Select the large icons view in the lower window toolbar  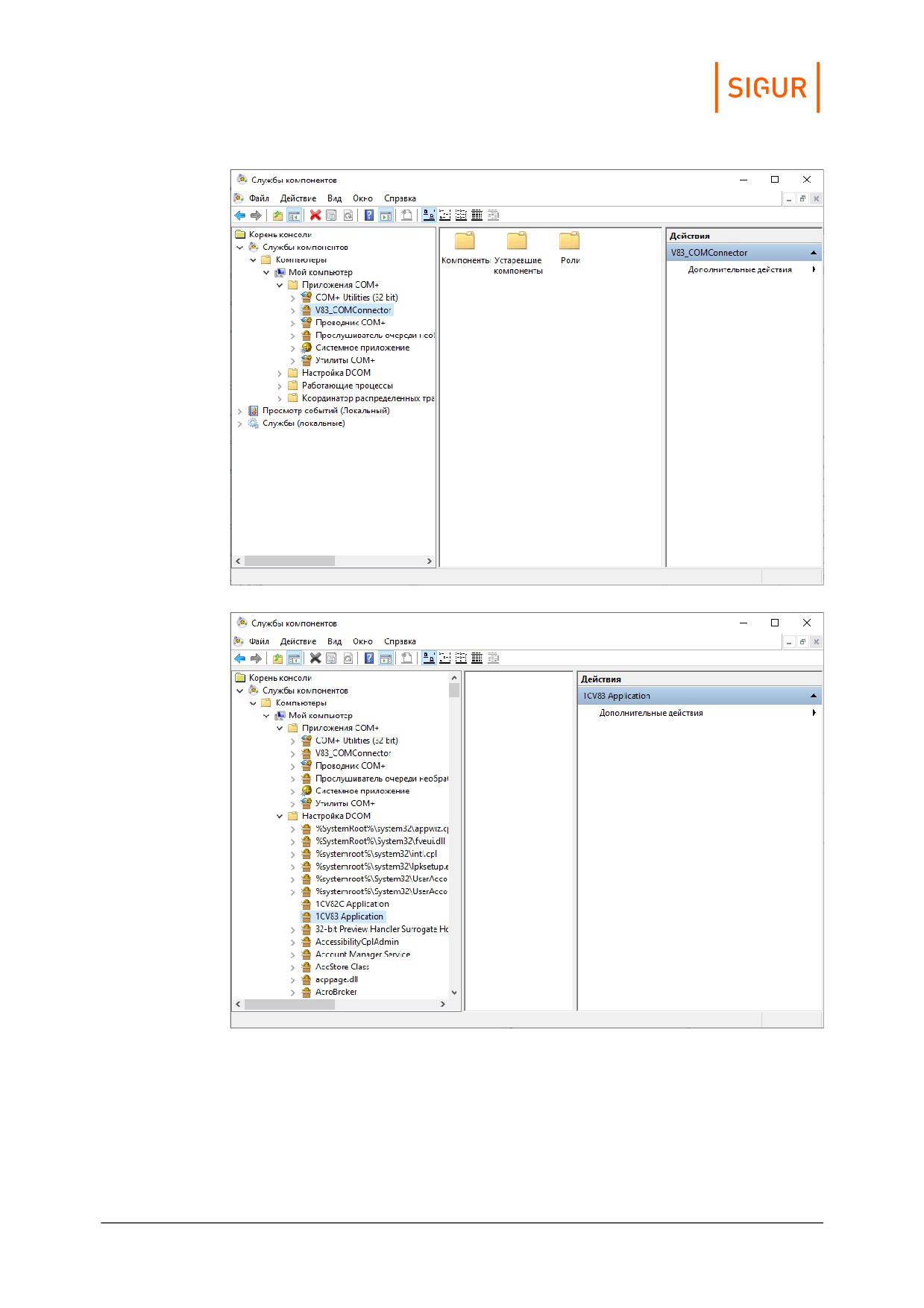point(429,658)
